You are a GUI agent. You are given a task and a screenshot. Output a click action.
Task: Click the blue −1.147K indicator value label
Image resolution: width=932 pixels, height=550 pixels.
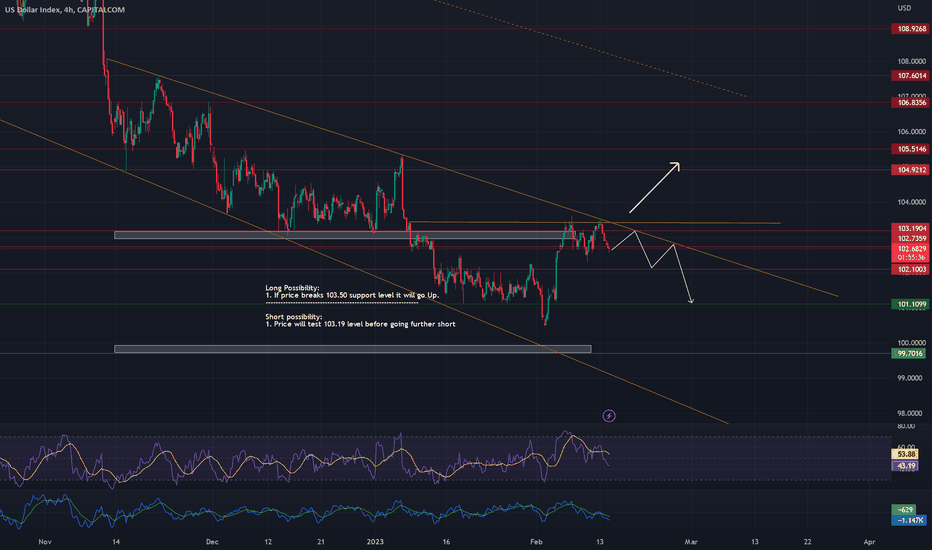tap(909, 520)
